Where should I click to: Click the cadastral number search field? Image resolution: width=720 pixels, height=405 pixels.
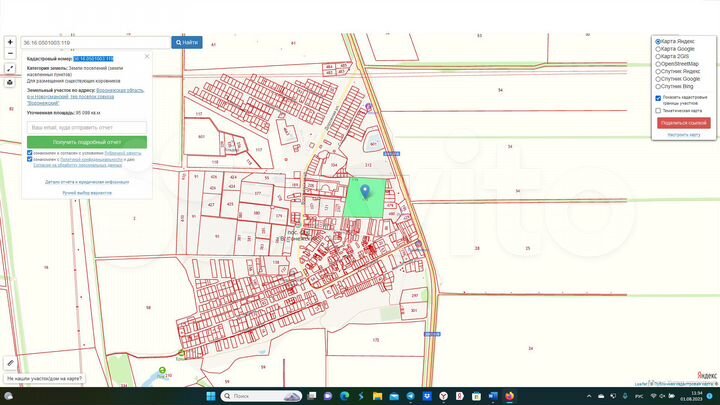pos(95,42)
